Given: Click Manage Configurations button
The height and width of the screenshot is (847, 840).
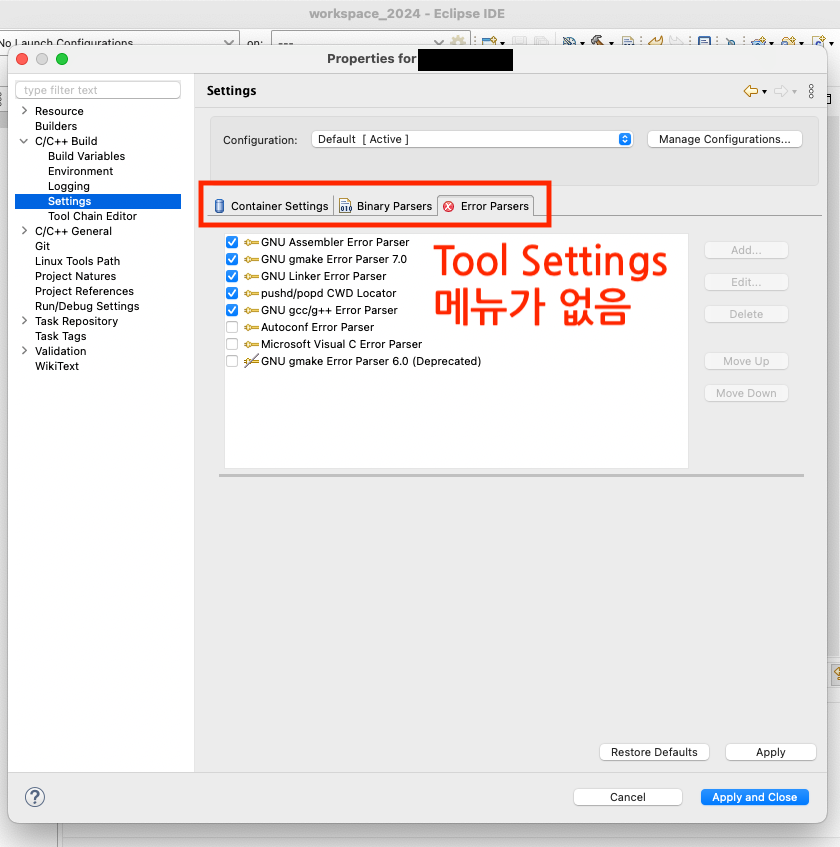Looking at the screenshot, I should tap(724, 139).
